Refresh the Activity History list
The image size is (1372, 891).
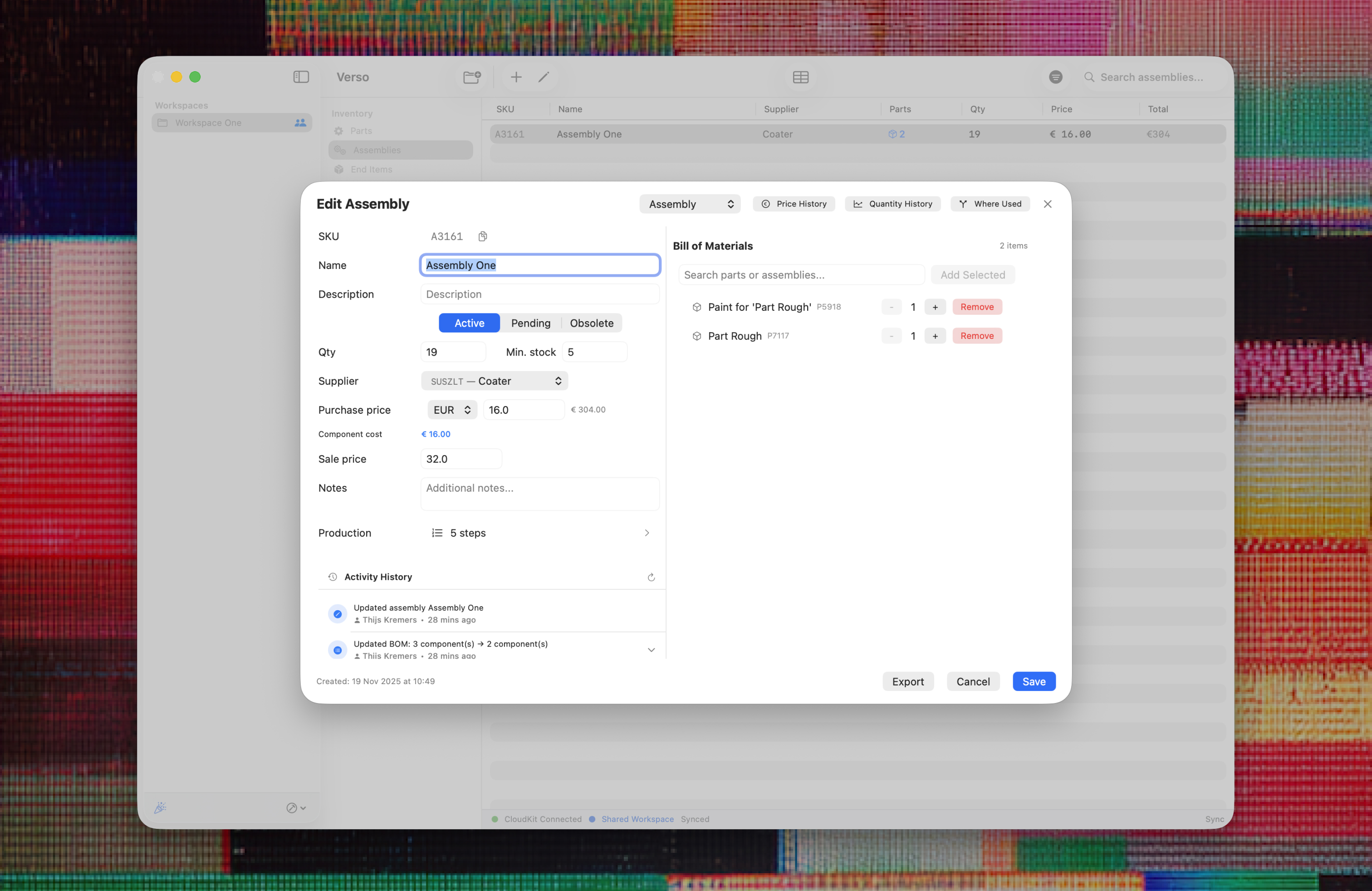click(x=651, y=577)
